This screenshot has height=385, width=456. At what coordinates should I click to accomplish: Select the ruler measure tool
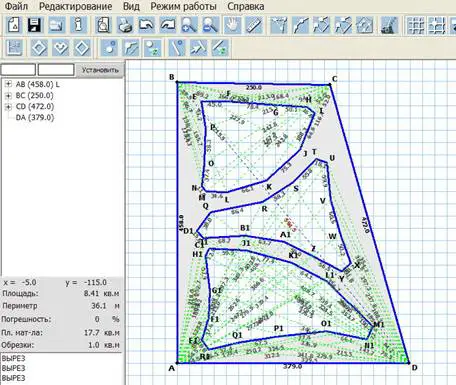254,25
